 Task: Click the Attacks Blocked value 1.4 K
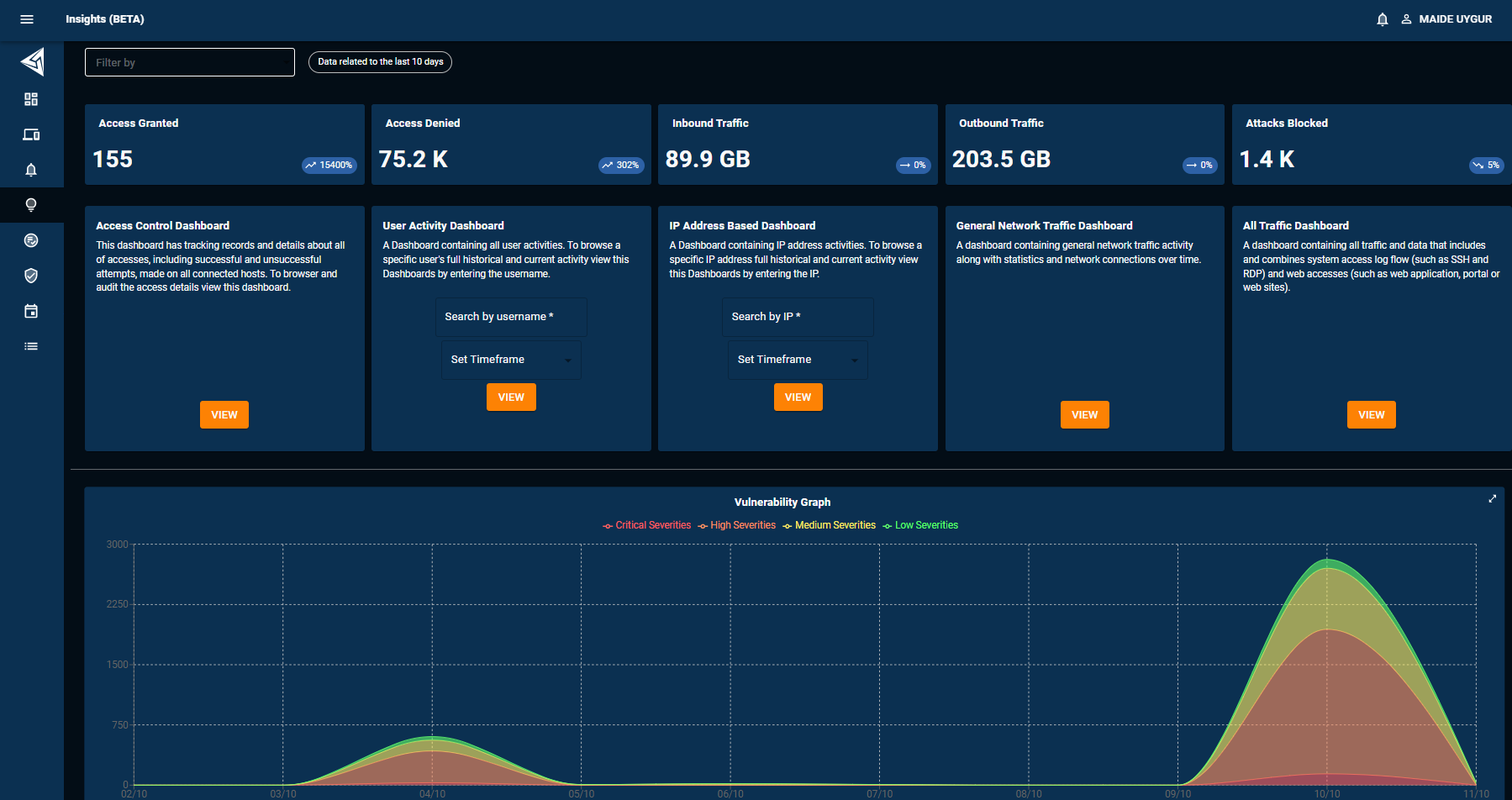tap(1267, 160)
